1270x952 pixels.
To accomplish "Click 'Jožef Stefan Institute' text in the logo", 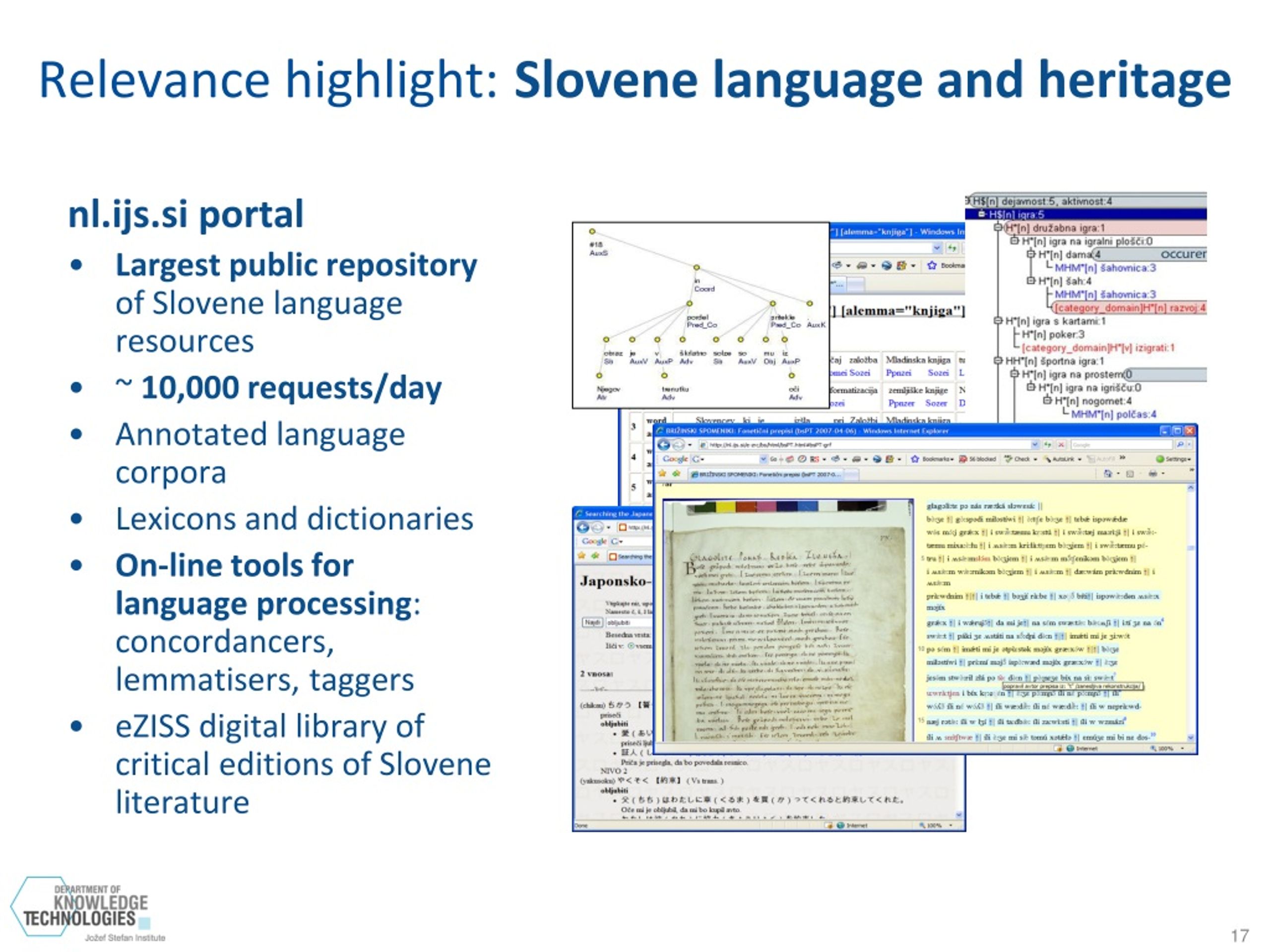I will tap(125, 938).
